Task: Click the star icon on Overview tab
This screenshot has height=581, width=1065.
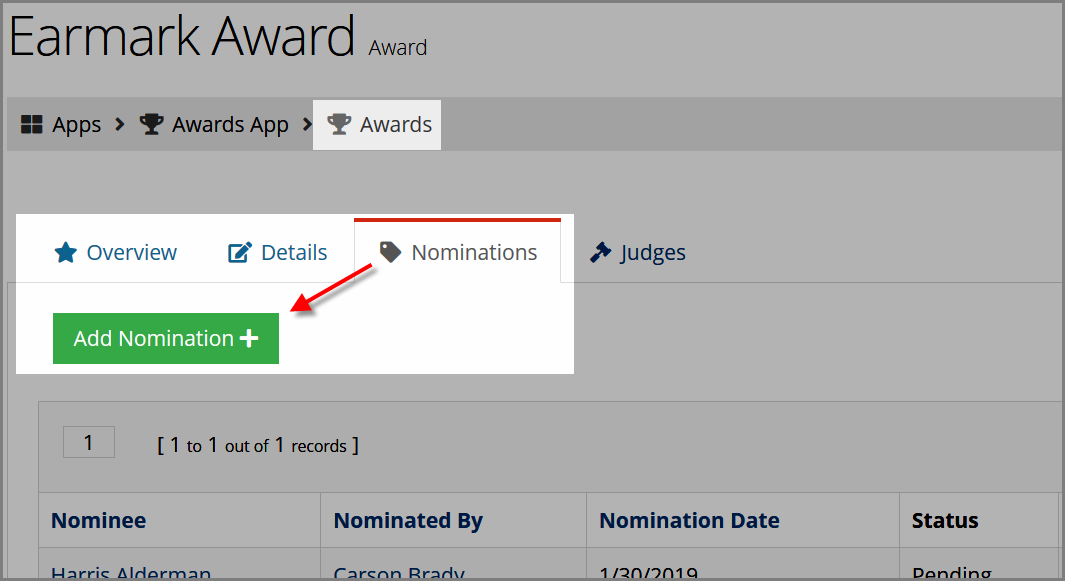Action: tap(66, 252)
